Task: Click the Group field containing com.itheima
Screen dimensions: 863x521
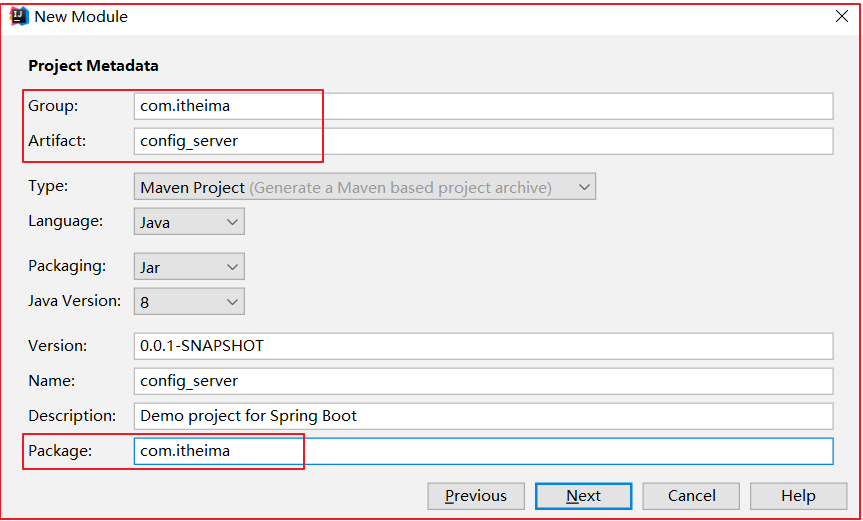Action: coord(483,106)
